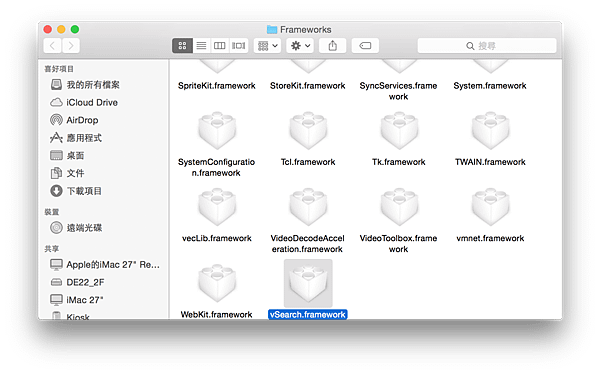This screenshot has width=600, height=374.
Task: Click the highlighted vSearch.framework icon
Action: tap(308, 283)
